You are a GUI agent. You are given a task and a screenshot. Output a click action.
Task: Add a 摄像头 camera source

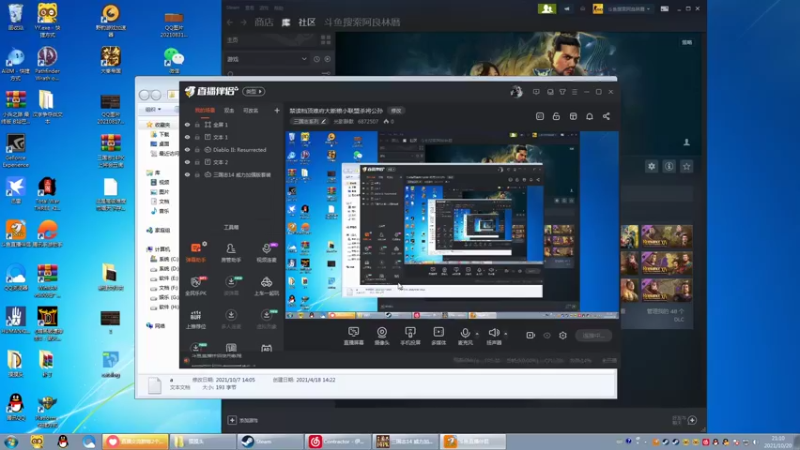click(382, 336)
